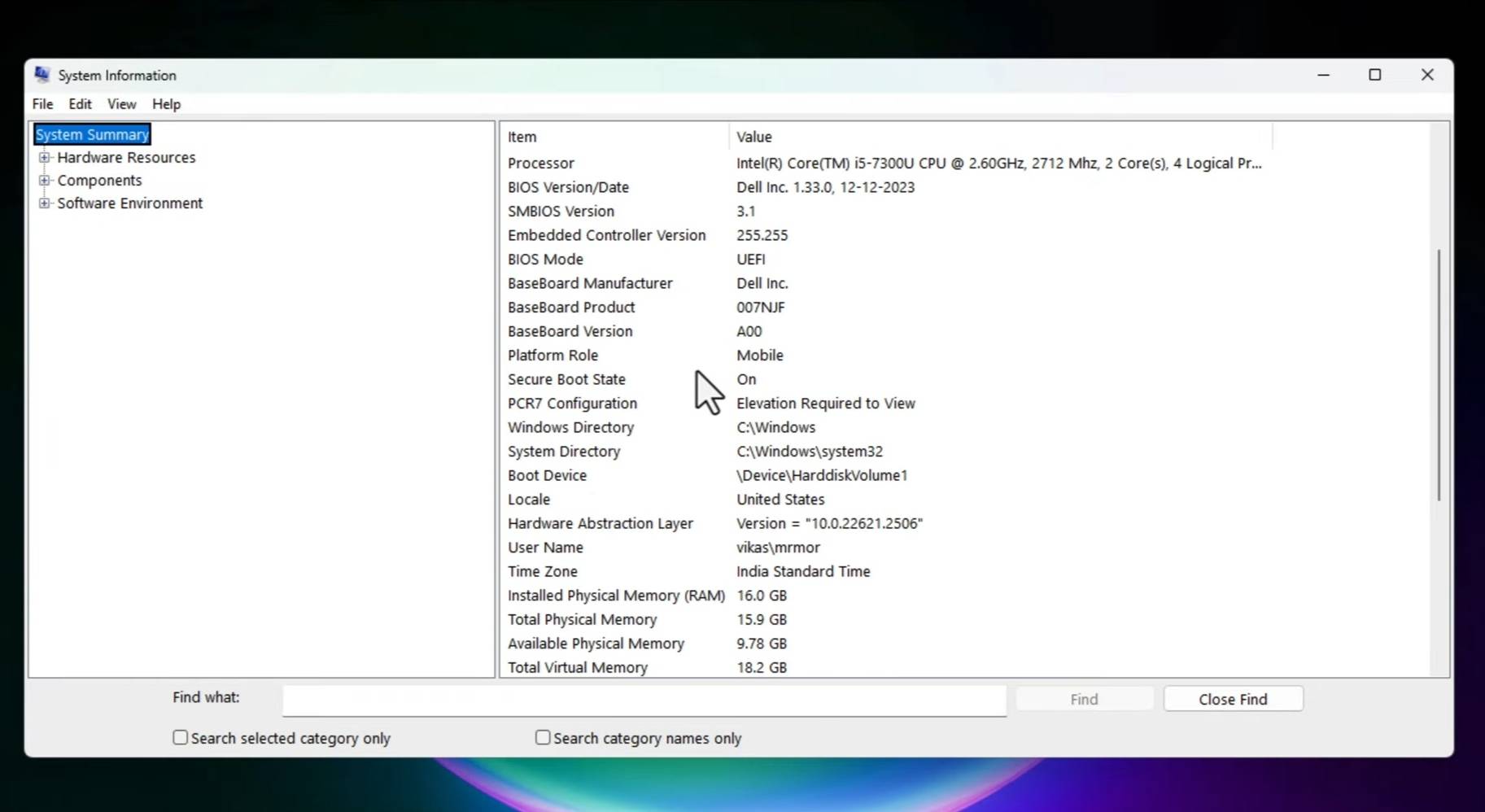Select System Summary in the tree
Viewport: 1485px width, 812px height.
click(92, 134)
